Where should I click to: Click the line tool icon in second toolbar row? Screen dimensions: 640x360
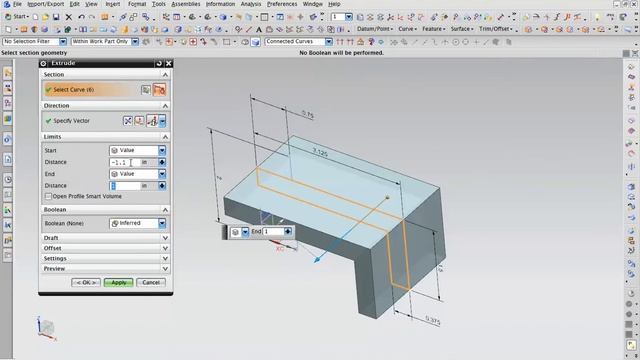tap(249, 30)
